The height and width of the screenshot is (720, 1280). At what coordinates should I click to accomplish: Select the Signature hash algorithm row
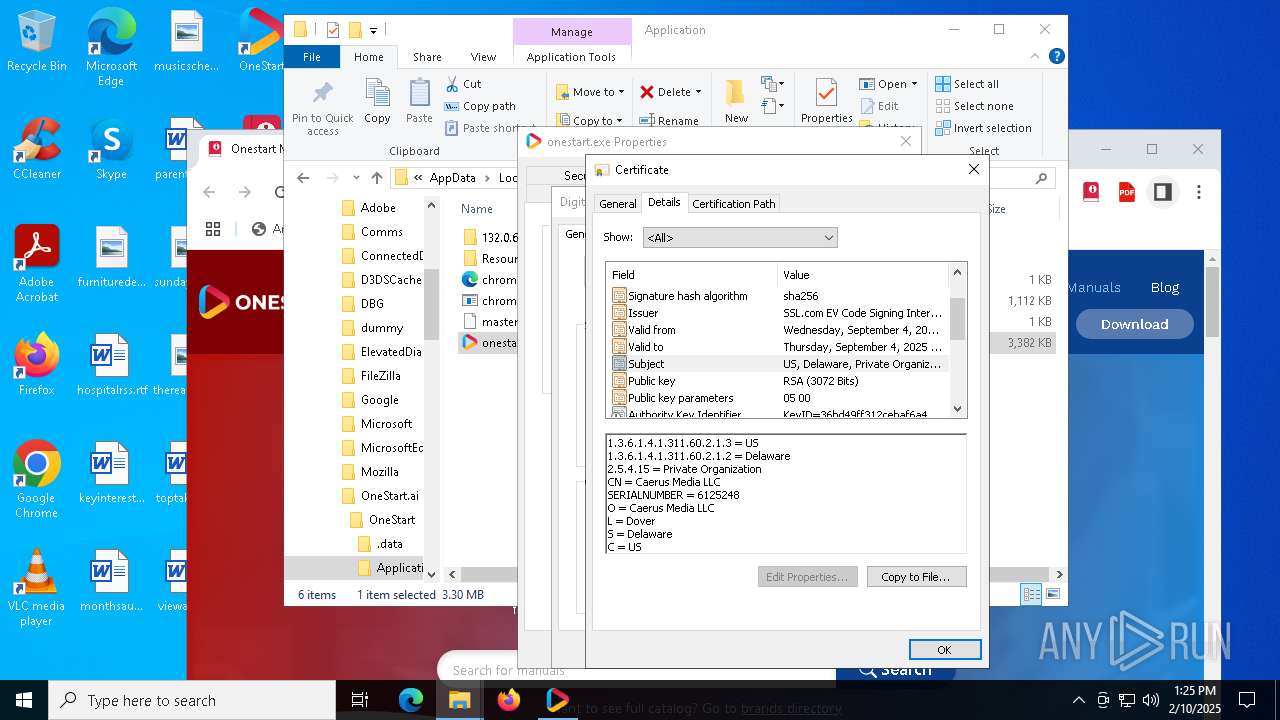[x=778, y=296]
